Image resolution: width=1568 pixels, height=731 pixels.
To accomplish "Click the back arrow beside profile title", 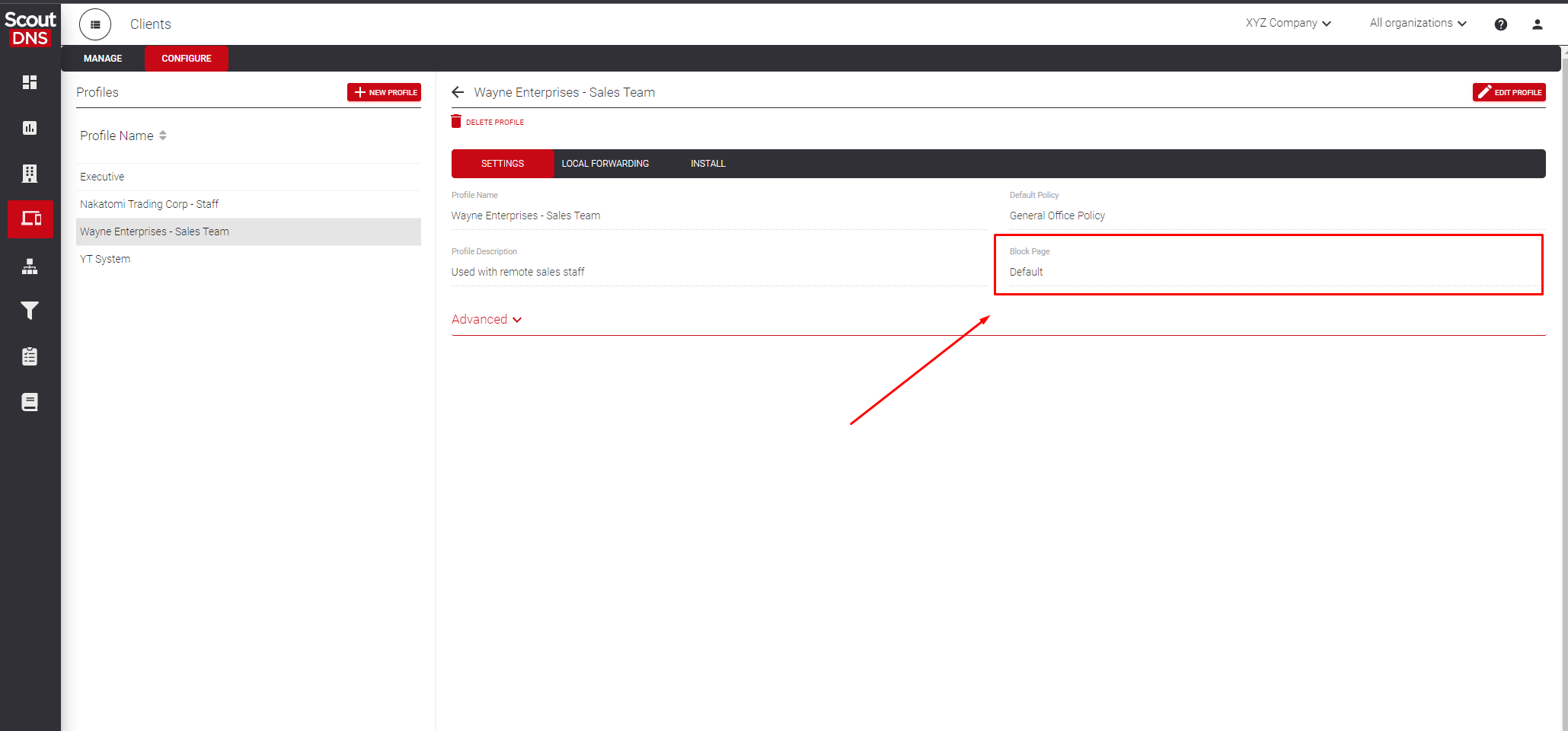I will point(458,92).
